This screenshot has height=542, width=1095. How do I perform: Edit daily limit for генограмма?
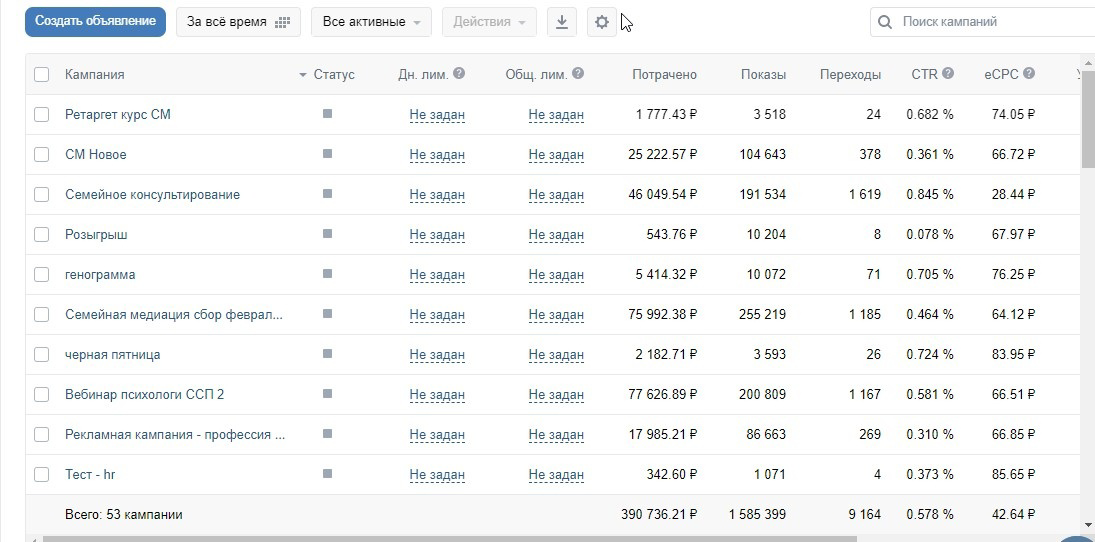tap(437, 274)
